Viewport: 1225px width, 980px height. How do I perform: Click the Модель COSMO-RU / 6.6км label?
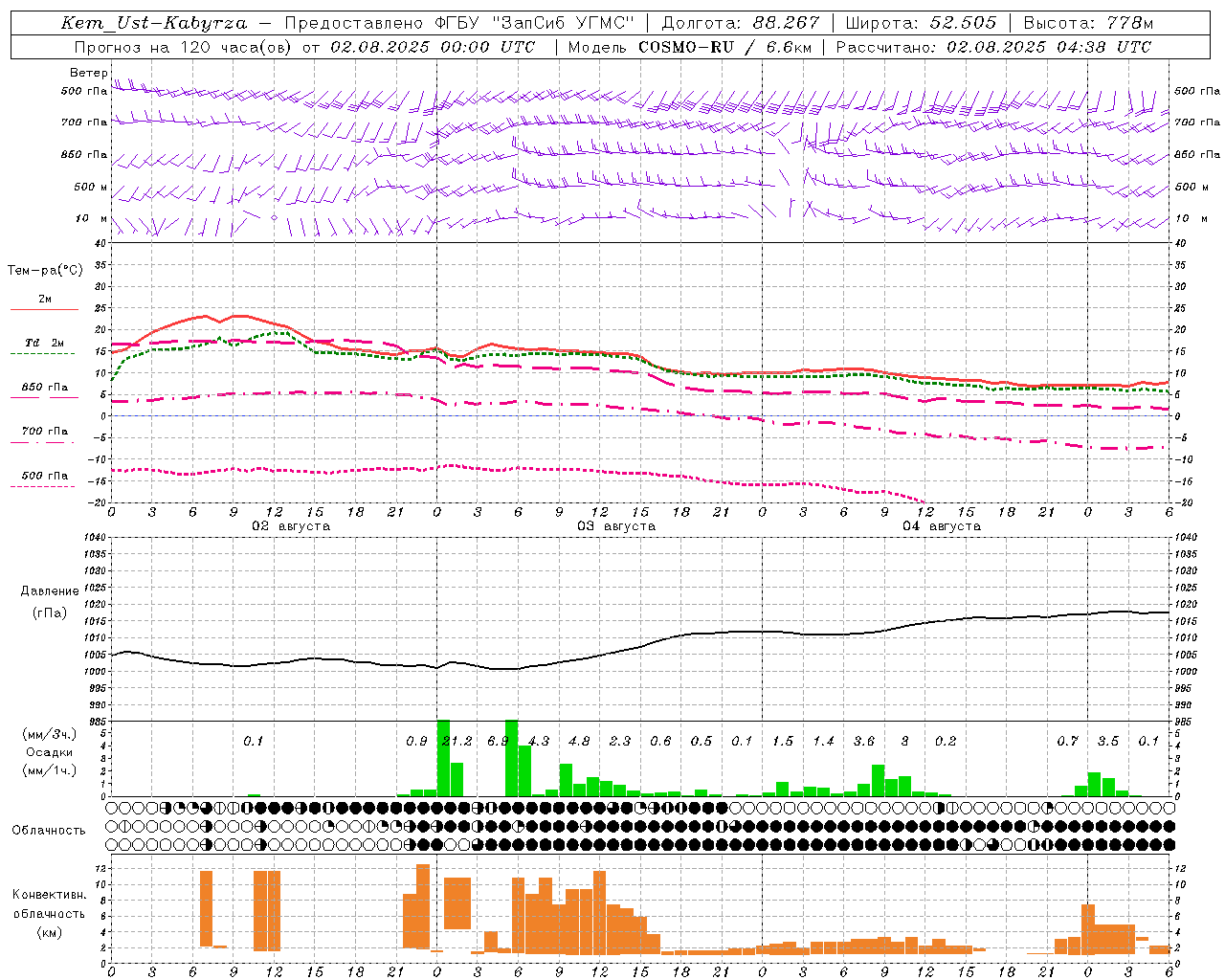[x=688, y=47]
